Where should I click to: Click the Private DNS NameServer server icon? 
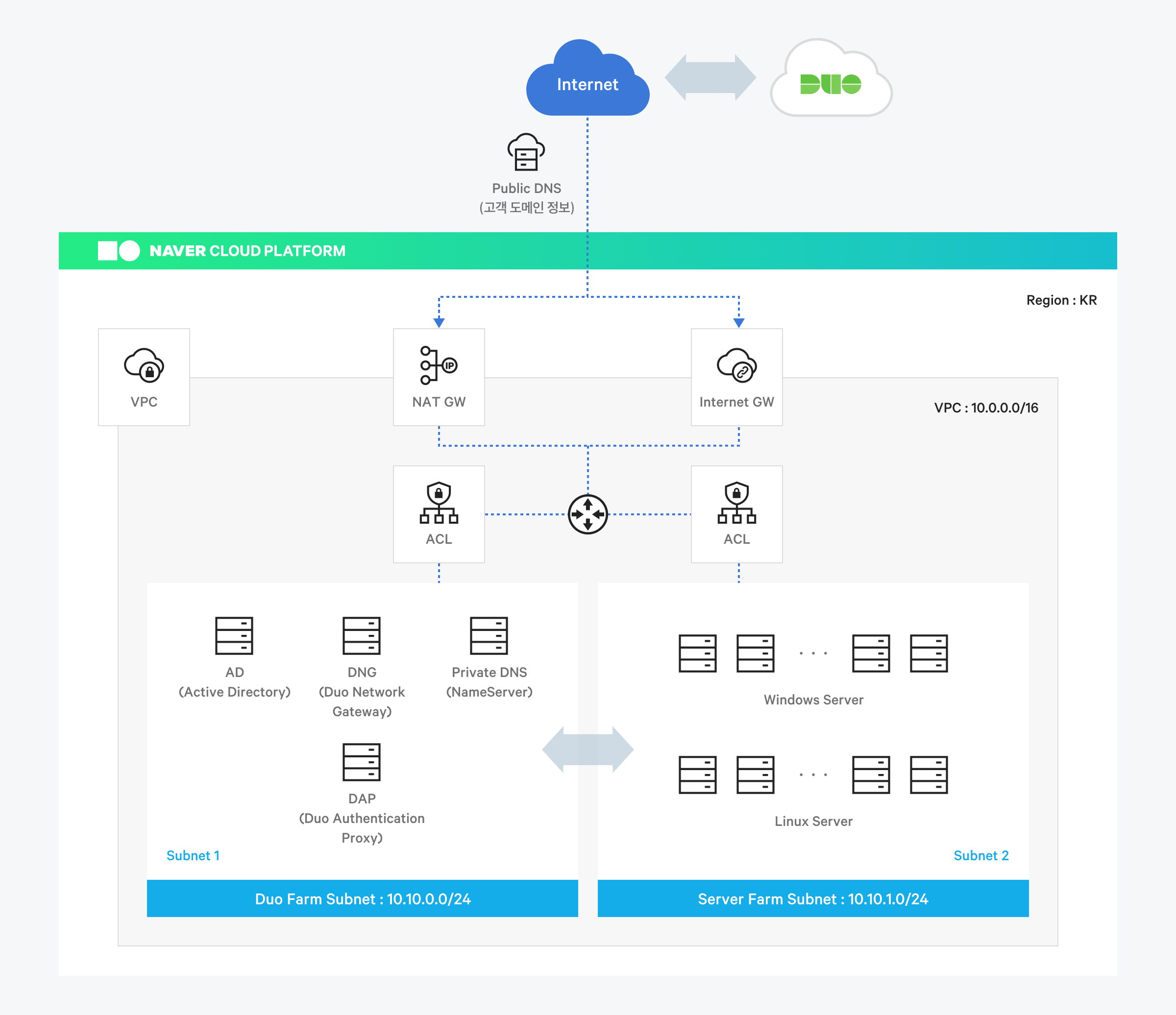tap(489, 635)
